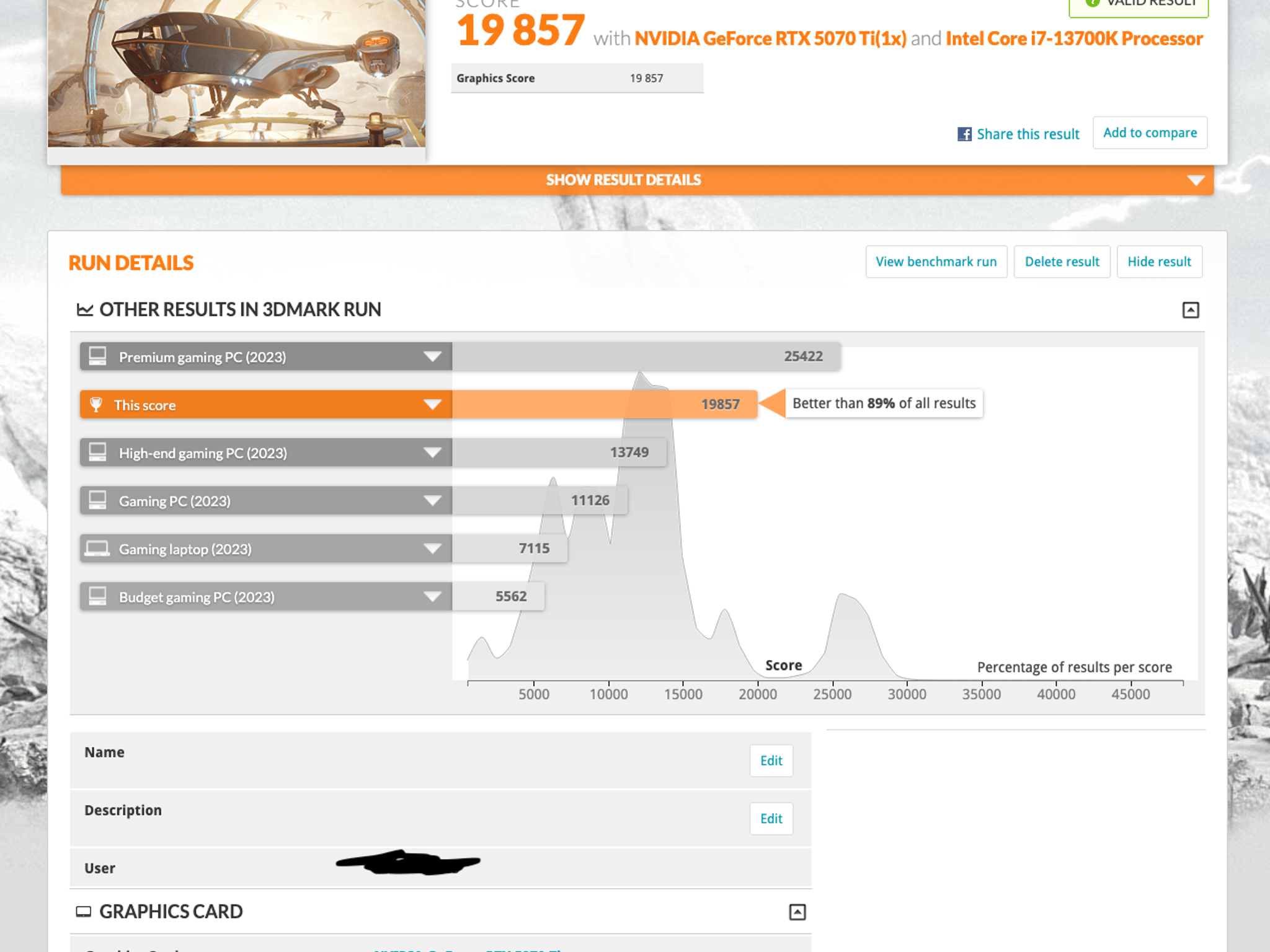This screenshot has height=952, width=1270.
Task: Collapse the Other Results in 3DMark Run section
Action: point(1191,310)
